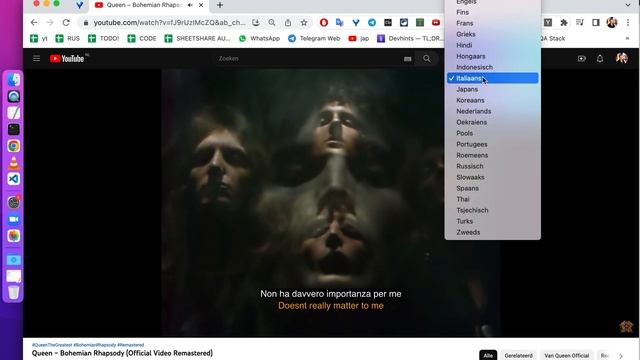
Task: Open the media controls playlist icon
Action: click(x=580, y=23)
